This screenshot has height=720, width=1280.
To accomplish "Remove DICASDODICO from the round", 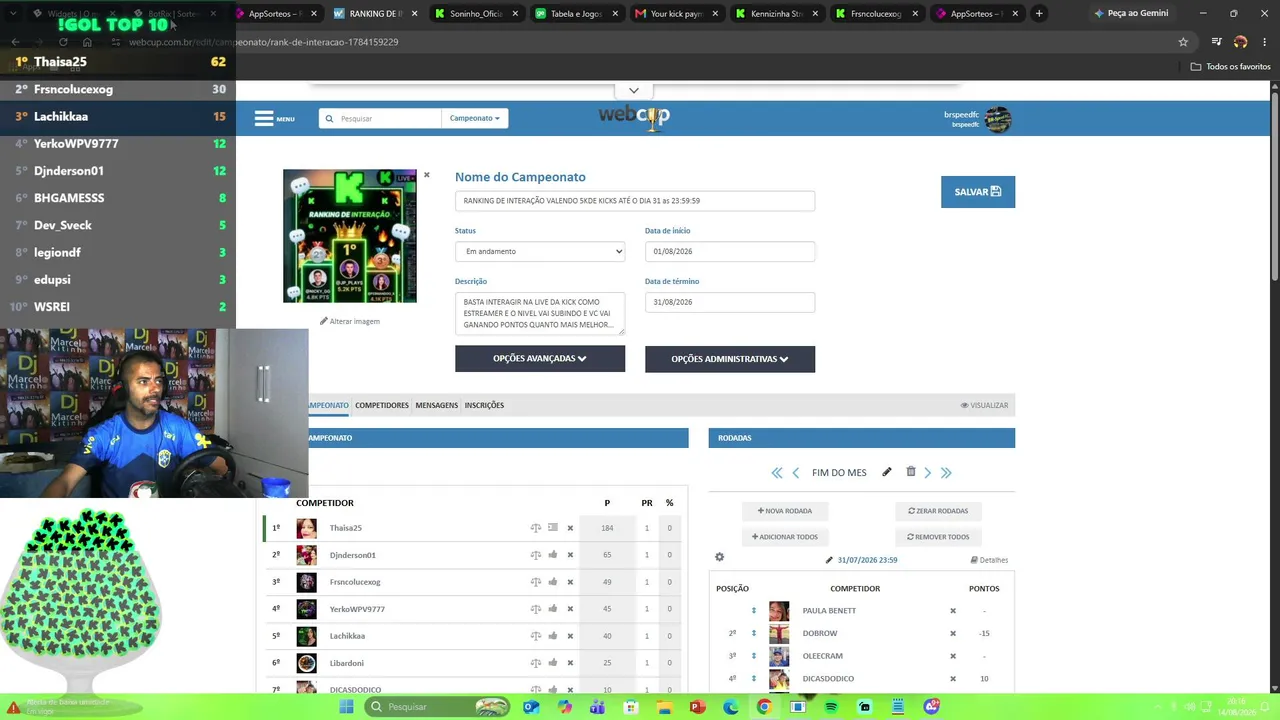I will 952,679.
